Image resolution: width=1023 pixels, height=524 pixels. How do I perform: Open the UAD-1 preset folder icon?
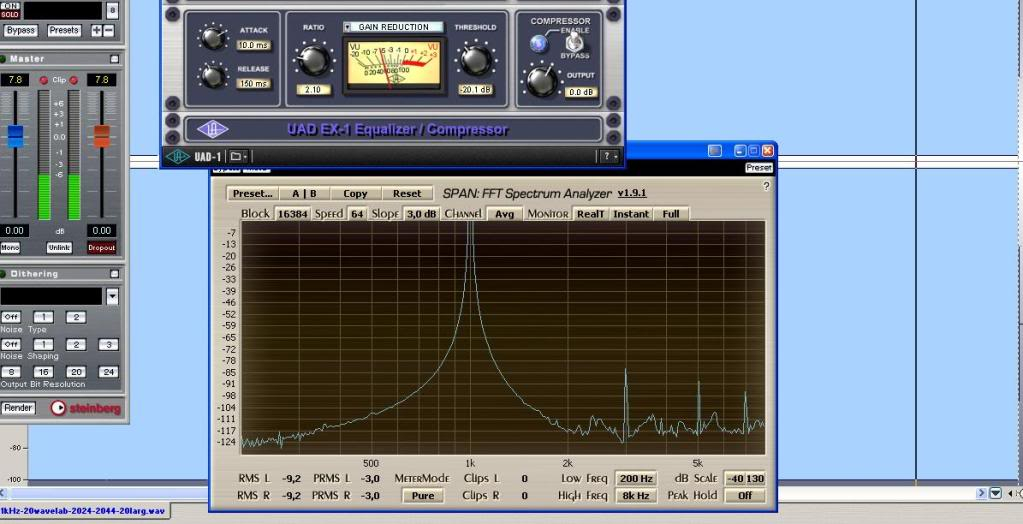point(238,156)
